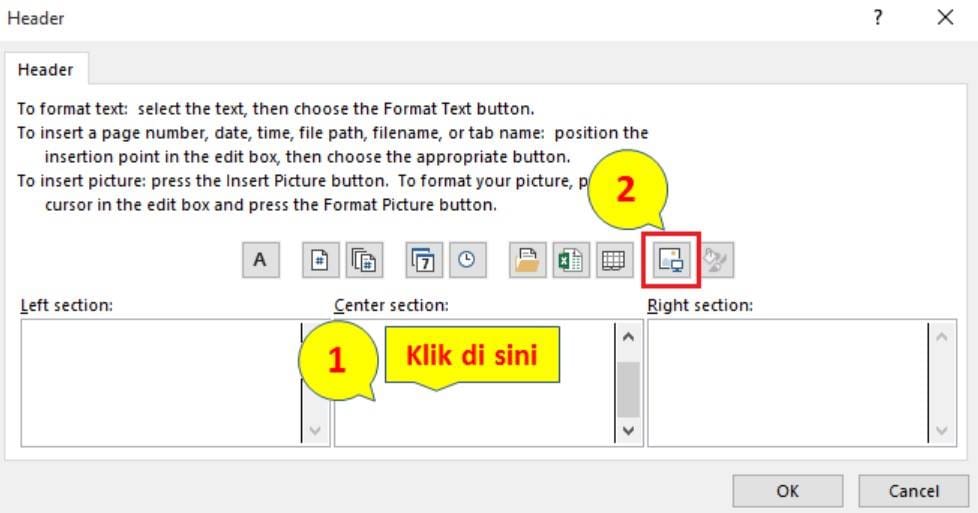Click Center section scrollbar up arrow
This screenshot has height=513, width=978.
click(x=629, y=337)
